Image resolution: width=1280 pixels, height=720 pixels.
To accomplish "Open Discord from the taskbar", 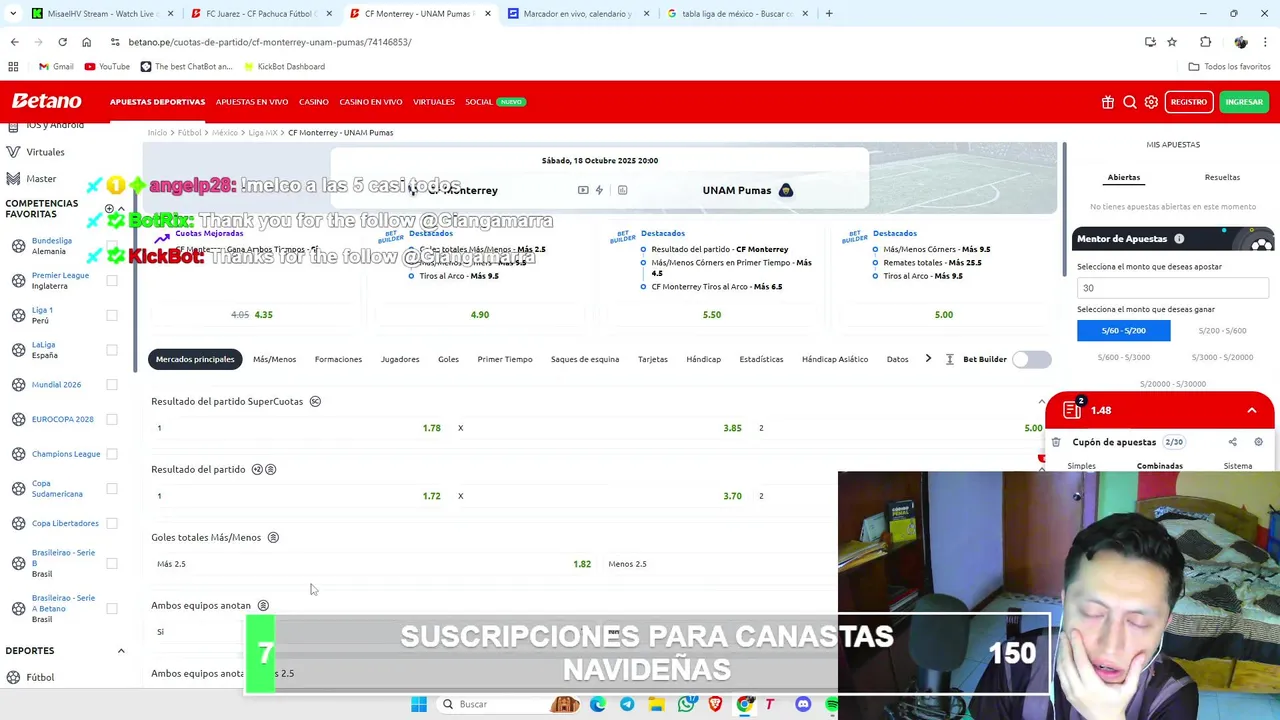I will (x=803, y=704).
